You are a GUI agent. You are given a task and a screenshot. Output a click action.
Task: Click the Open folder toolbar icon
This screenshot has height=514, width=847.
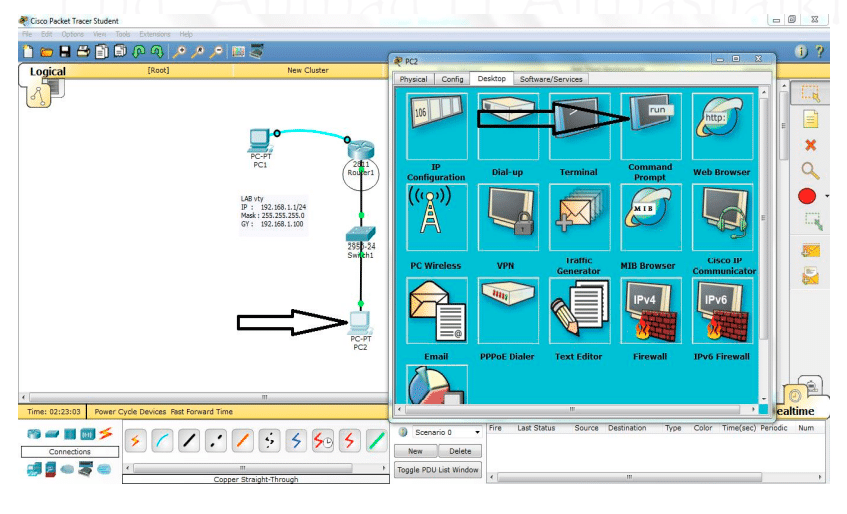(46, 52)
